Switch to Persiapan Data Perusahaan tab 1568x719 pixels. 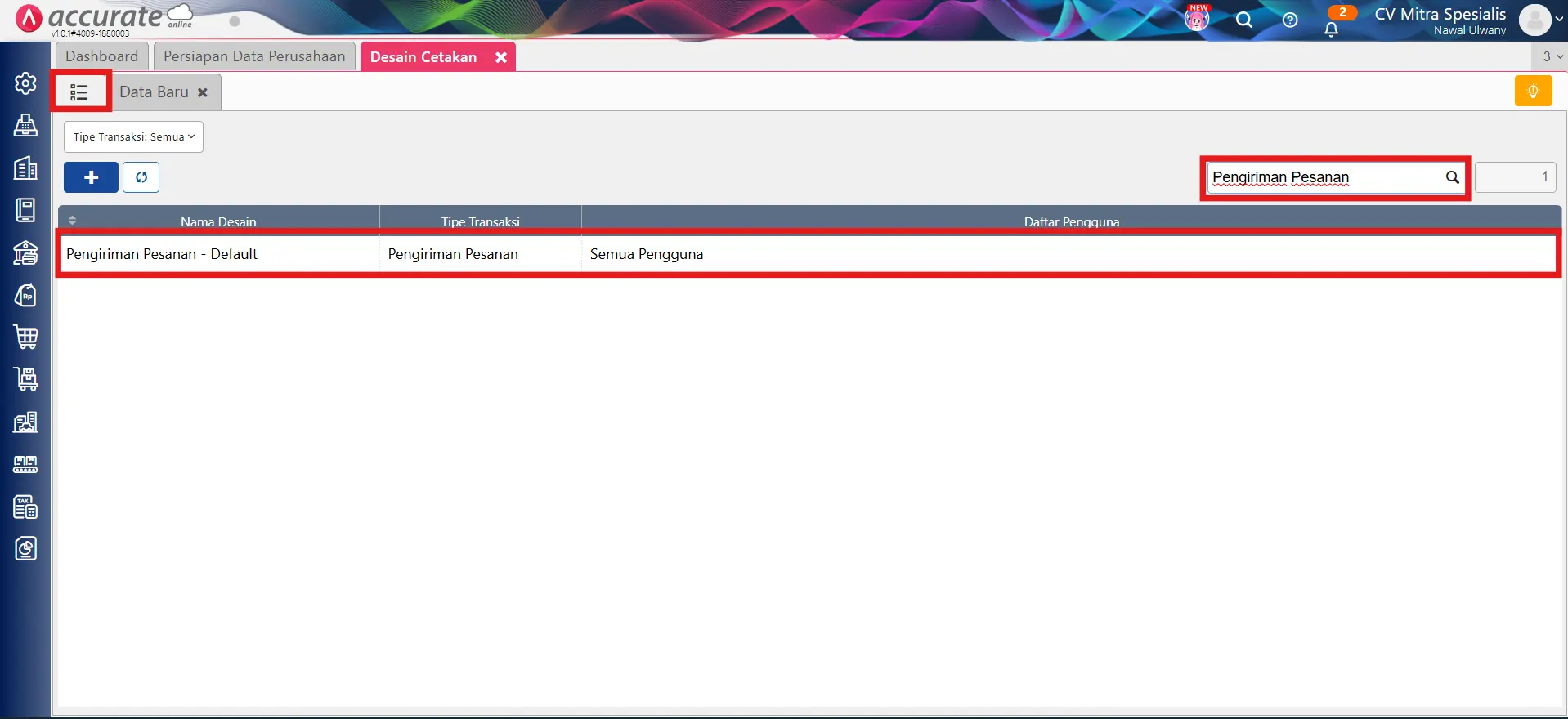(x=254, y=56)
